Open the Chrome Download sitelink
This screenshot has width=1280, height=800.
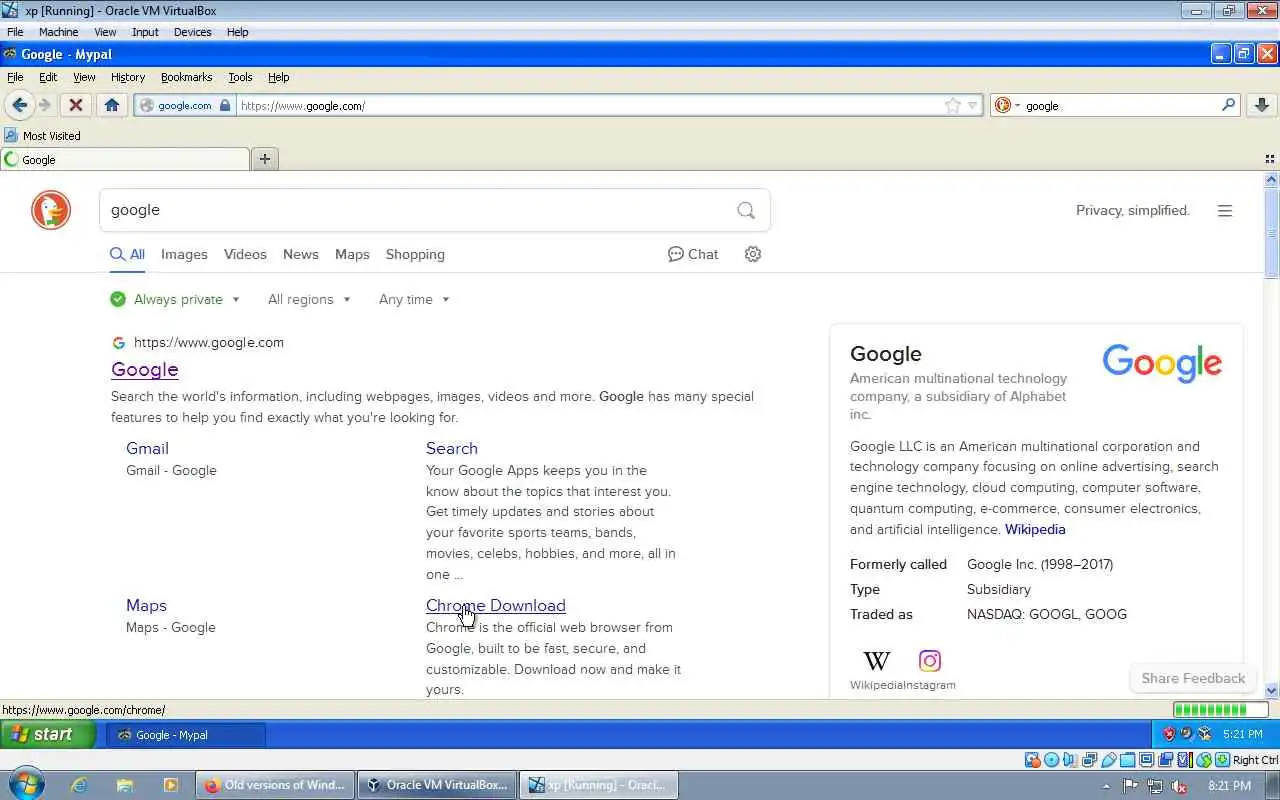(x=496, y=605)
